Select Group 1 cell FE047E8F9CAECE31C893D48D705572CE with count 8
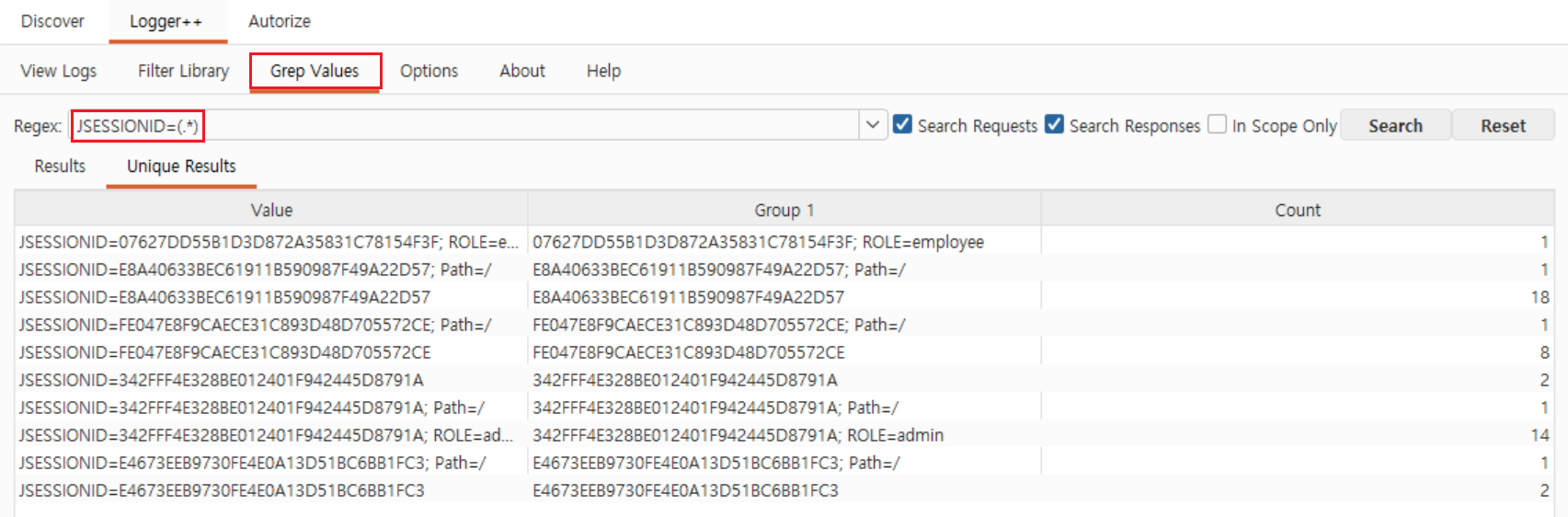This screenshot has width=1568, height=517. [784, 352]
